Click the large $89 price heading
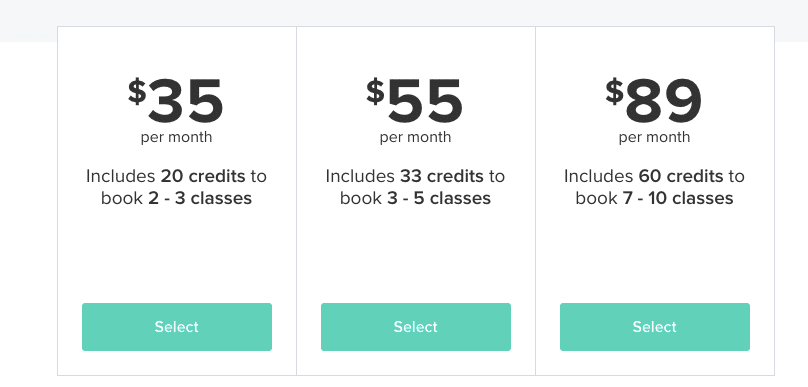The image size is (808, 387). coord(654,101)
